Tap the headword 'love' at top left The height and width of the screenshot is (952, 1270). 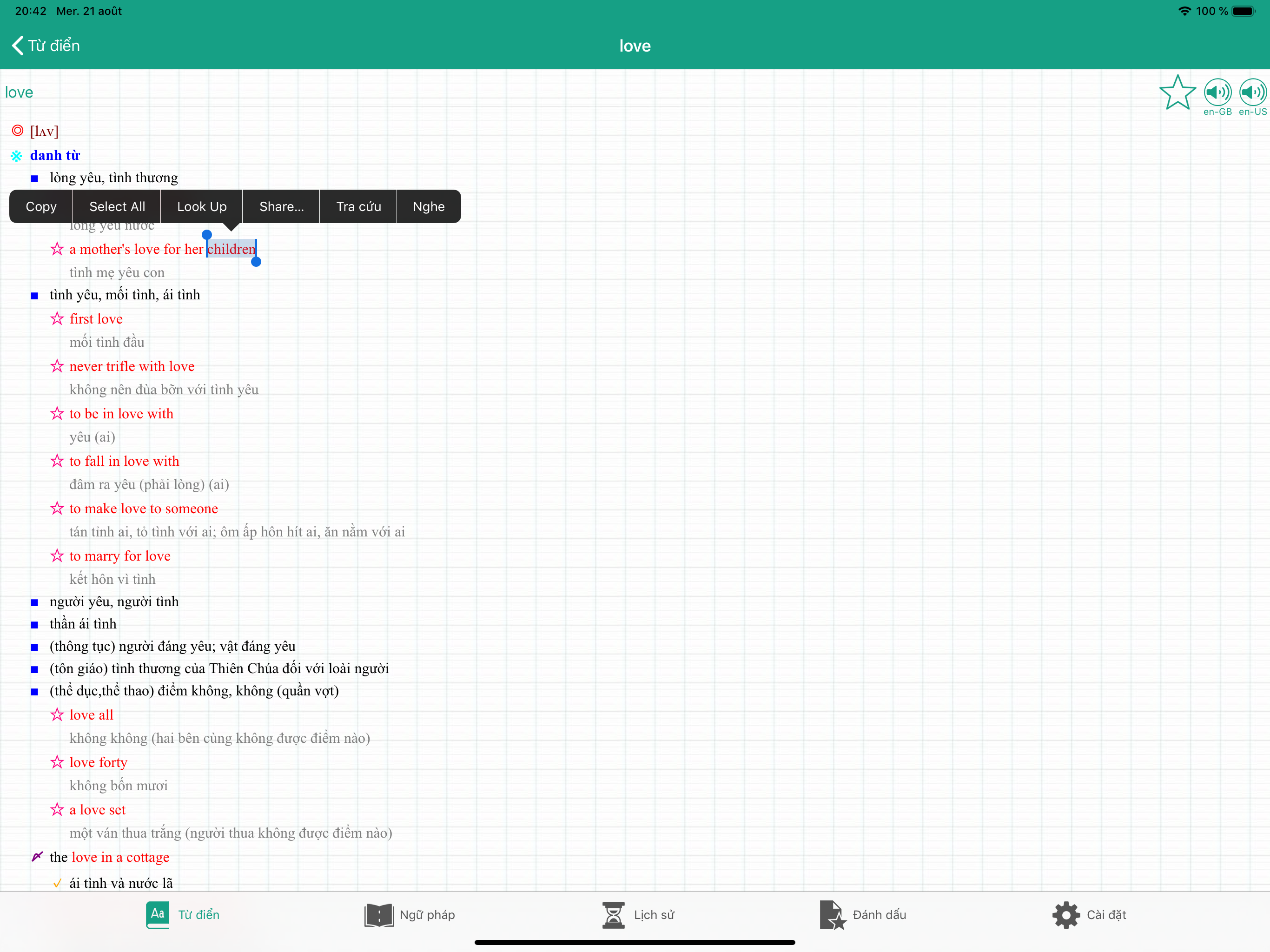tap(19, 93)
